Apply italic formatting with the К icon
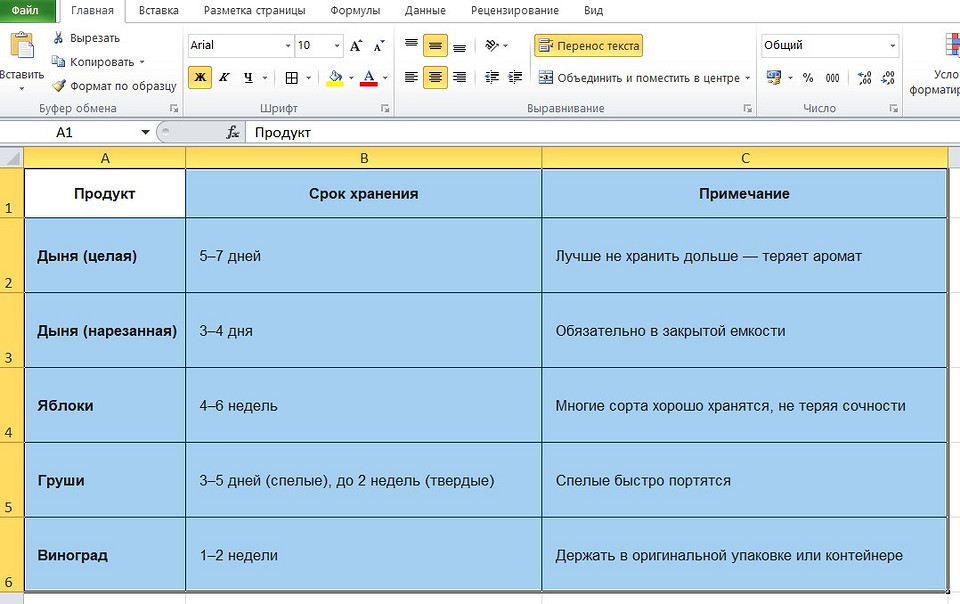This screenshot has width=960, height=604. [x=222, y=77]
